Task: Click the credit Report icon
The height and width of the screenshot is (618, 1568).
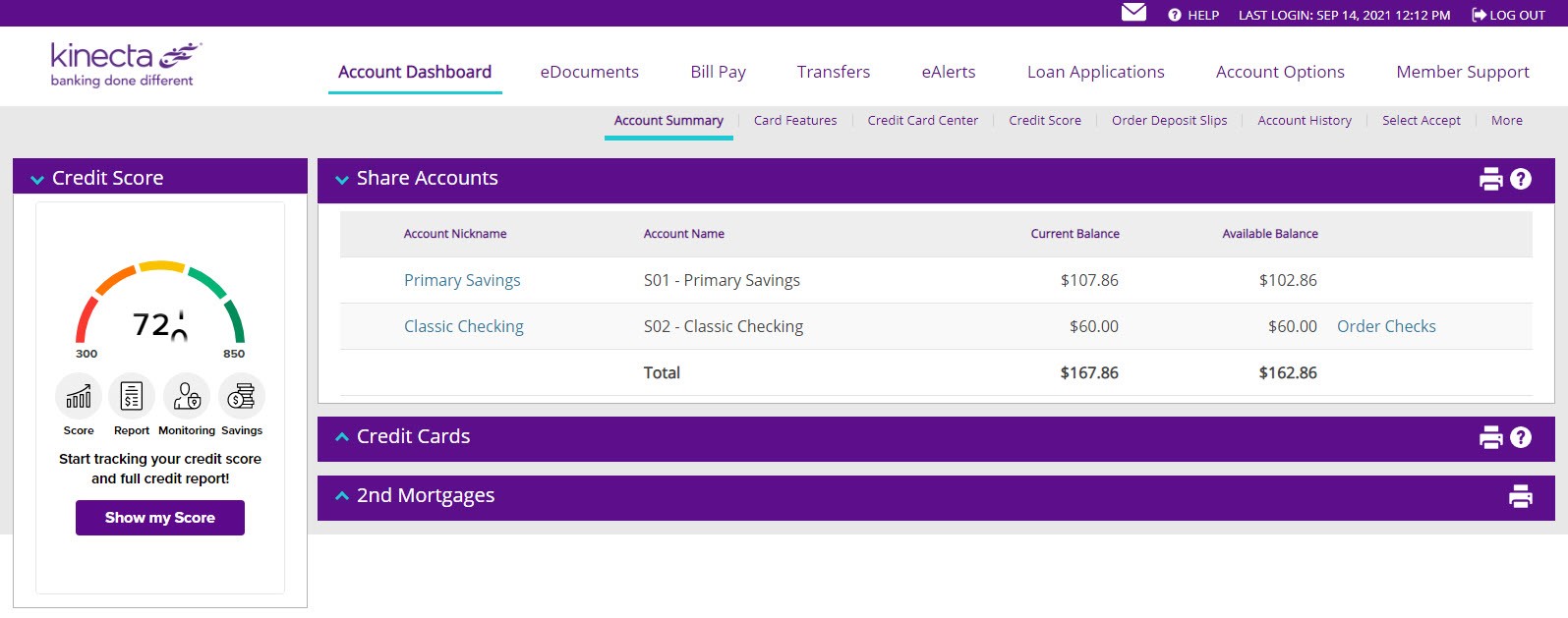Action: coord(132,397)
